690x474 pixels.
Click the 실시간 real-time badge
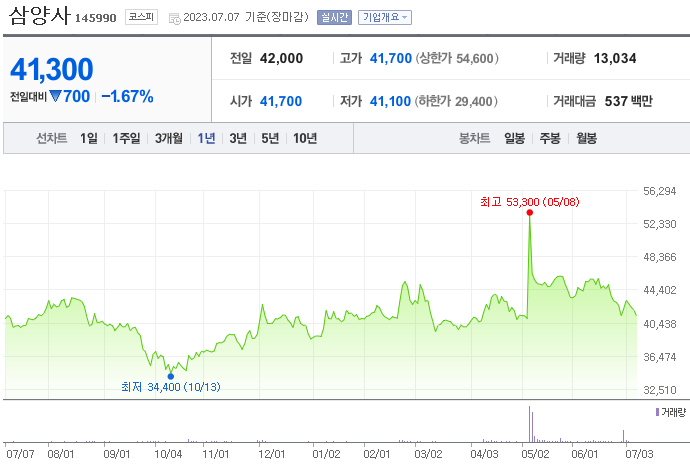tap(334, 18)
